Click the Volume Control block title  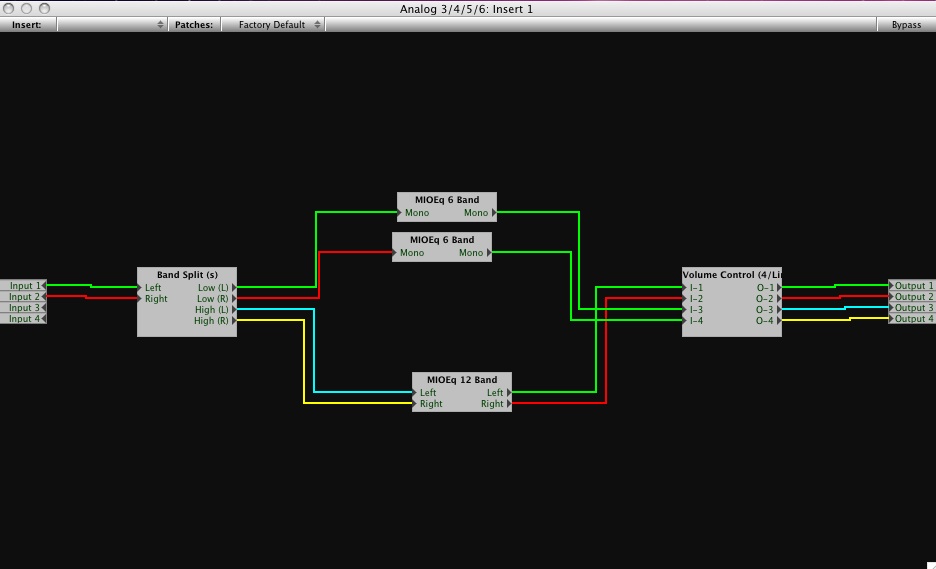[x=732, y=274]
